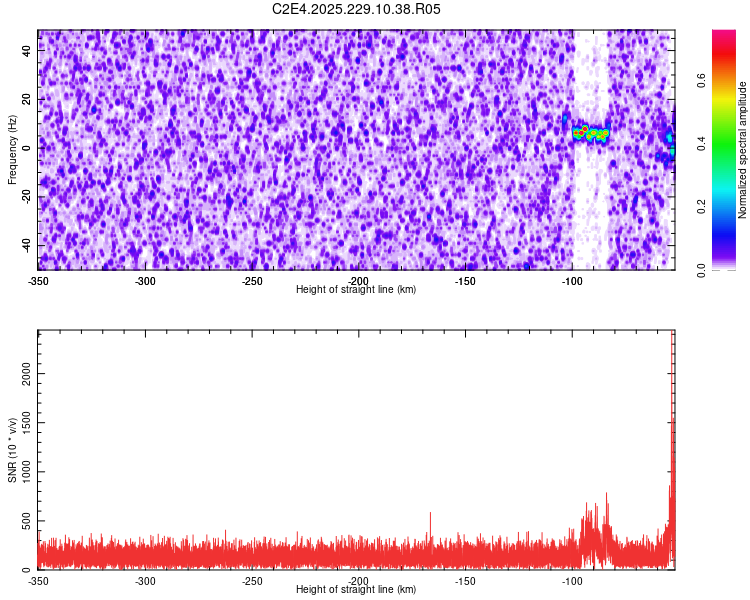
Task: Click the Normalized spectral amplitude colorbar label
Action: pos(742,150)
